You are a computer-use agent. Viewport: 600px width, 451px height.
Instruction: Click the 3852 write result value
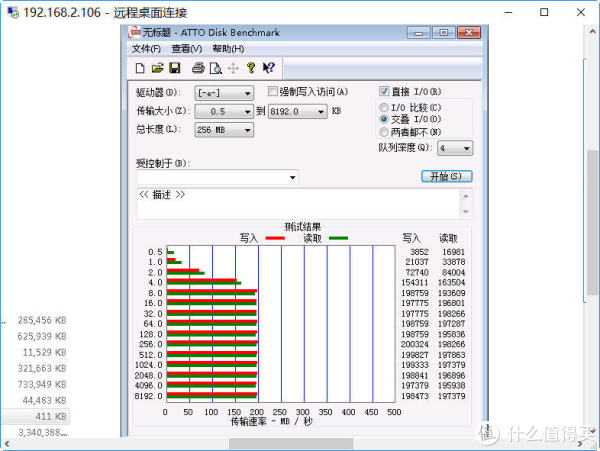pyautogui.click(x=419, y=252)
